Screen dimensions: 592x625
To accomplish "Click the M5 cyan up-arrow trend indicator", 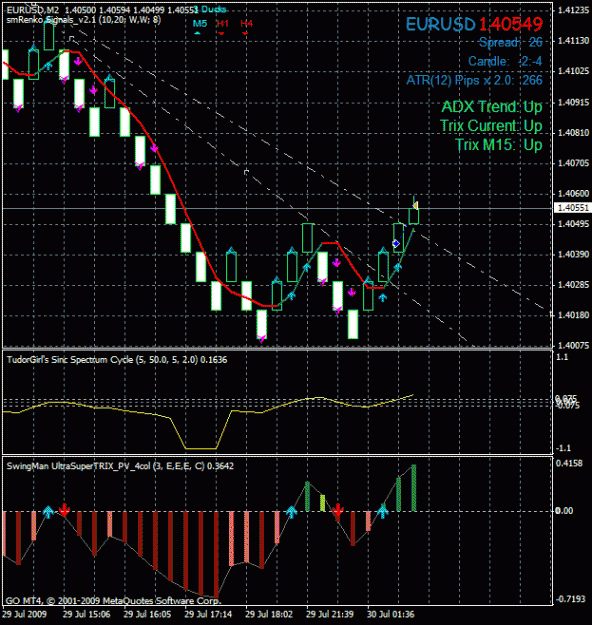I will 197,33.
